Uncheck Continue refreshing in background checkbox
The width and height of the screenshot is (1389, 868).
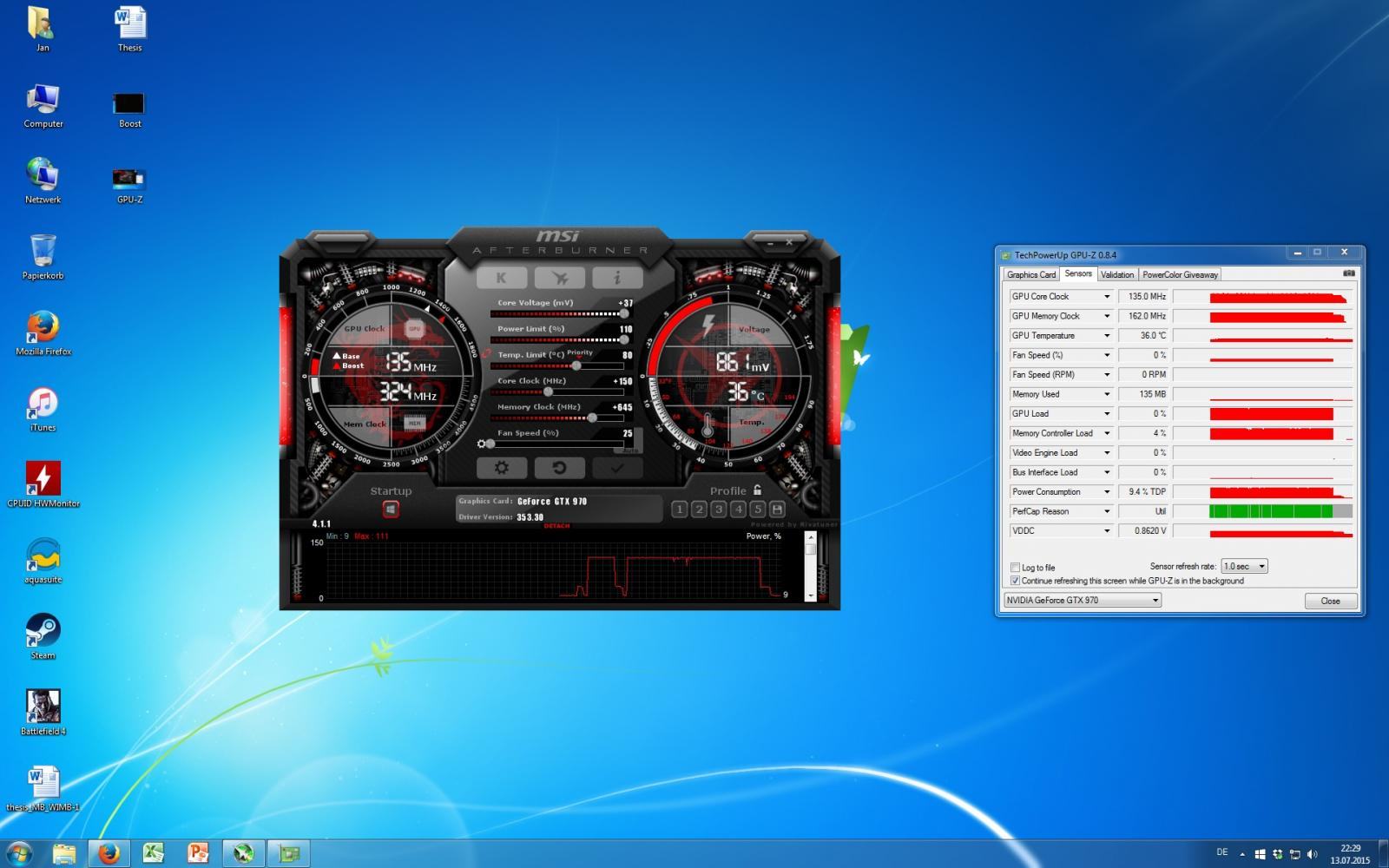[x=1015, y=581]
